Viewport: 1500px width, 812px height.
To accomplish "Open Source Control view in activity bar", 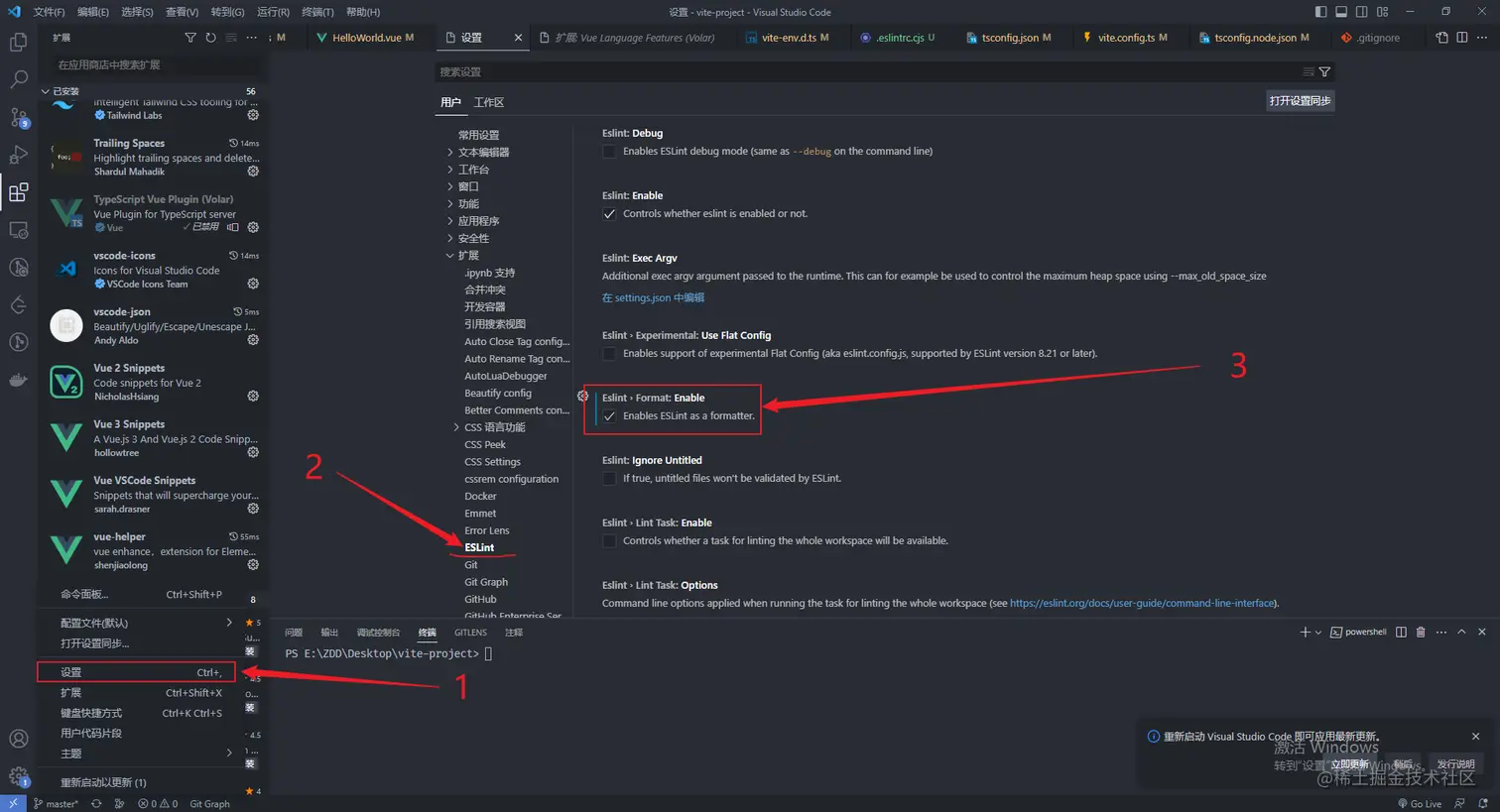I will (18, 117).
